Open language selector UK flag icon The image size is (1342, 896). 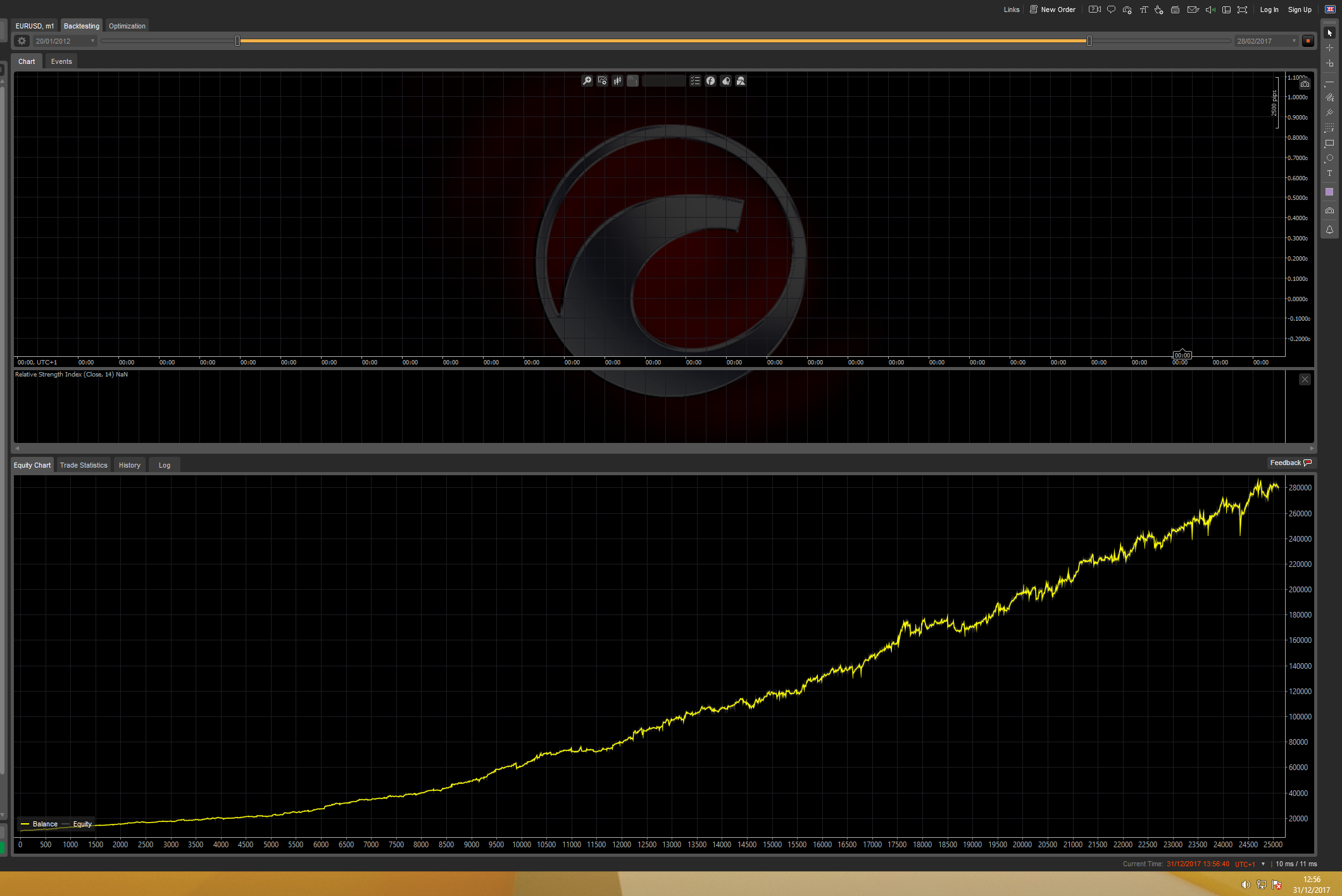[x=1330, y=9]
